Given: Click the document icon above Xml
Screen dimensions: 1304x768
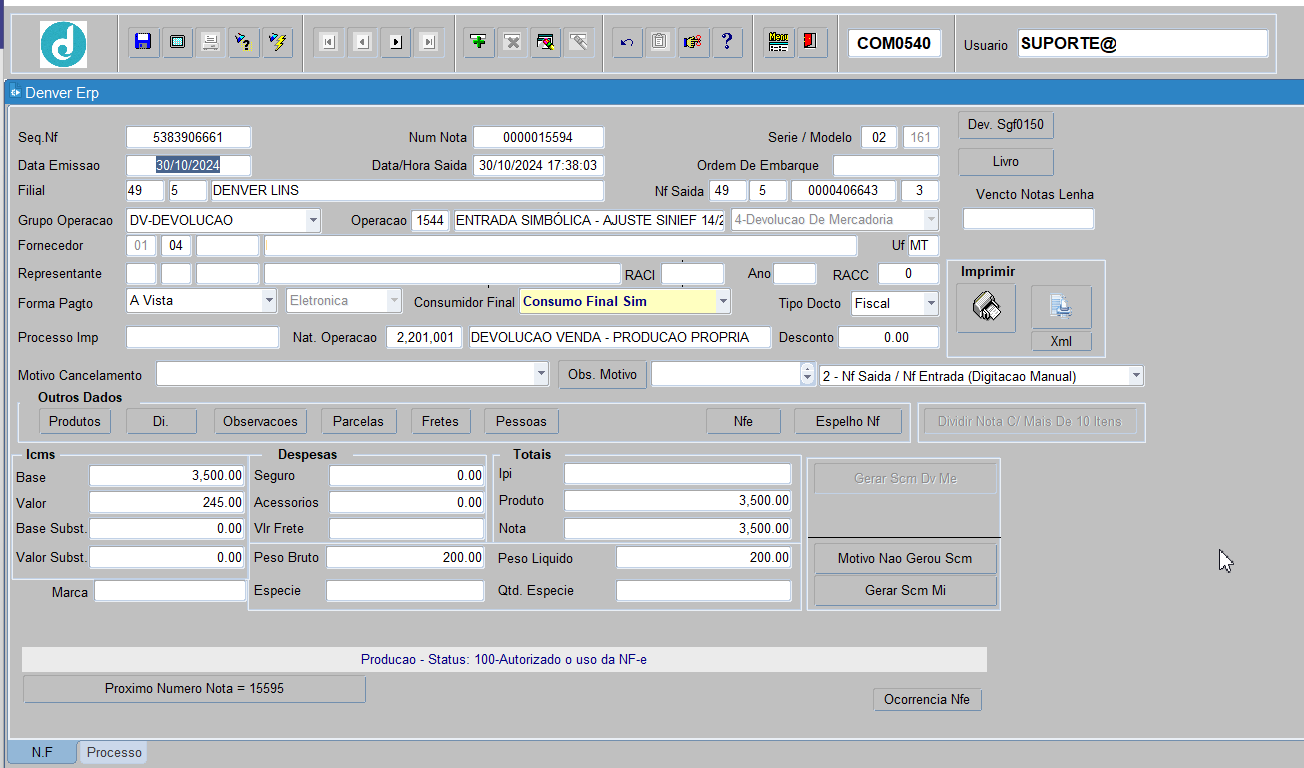Looking at the screenshot, I should tap(1061, 307).
